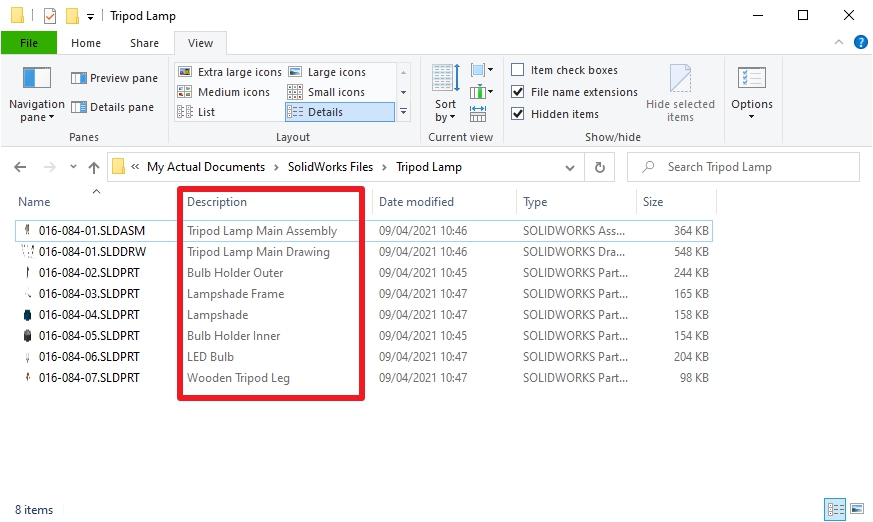Toggle the Details pane

[112, 107]
